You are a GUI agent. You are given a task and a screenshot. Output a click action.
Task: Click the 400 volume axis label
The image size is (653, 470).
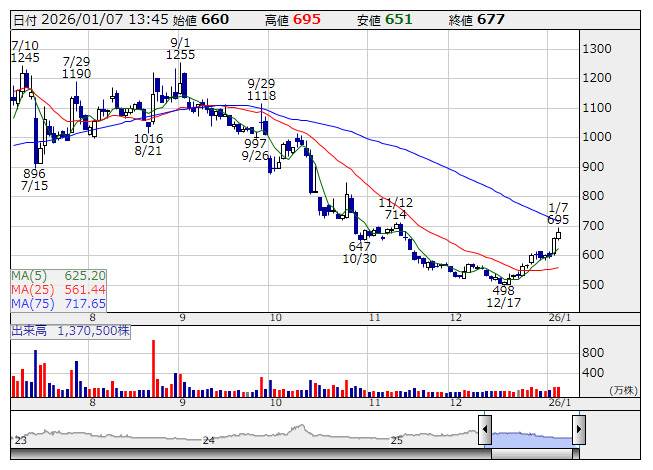[x=593, y=373]
